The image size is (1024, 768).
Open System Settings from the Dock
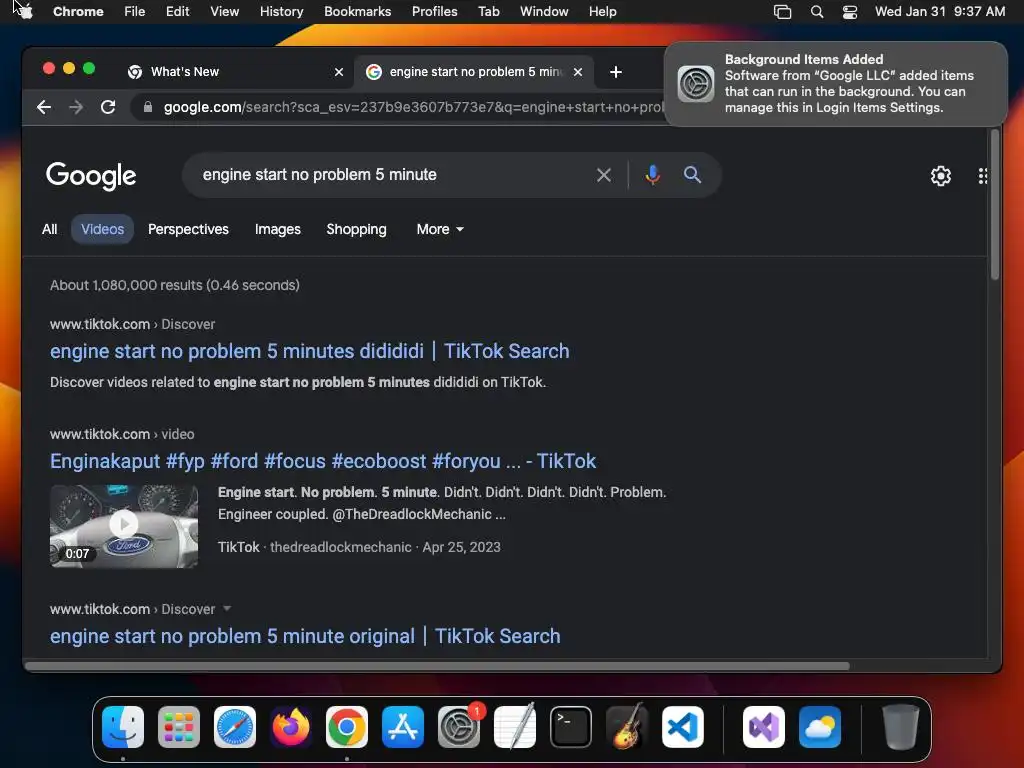click(x=458, y=727)
